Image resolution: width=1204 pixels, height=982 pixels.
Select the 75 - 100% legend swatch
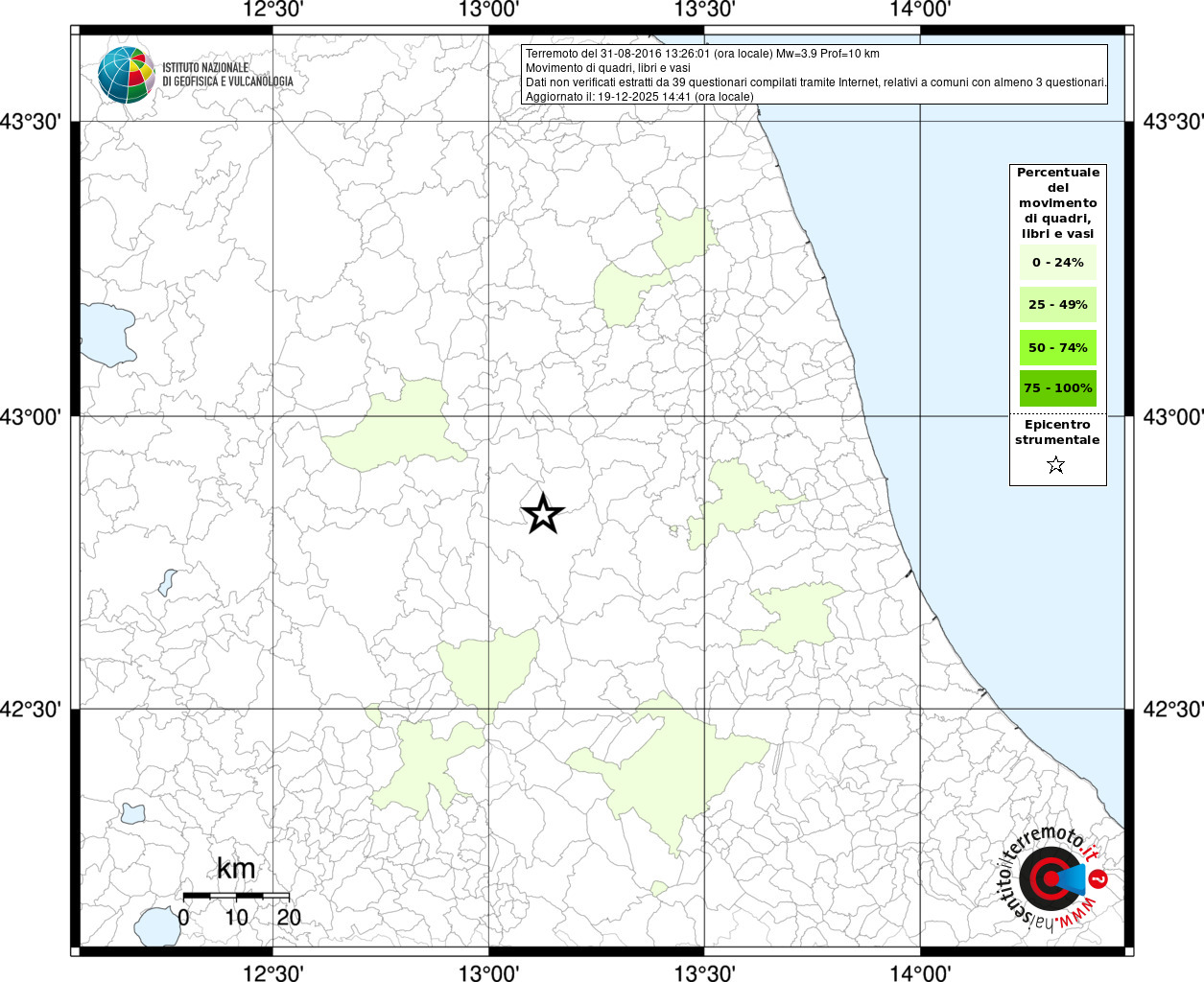pos(1058,388)
